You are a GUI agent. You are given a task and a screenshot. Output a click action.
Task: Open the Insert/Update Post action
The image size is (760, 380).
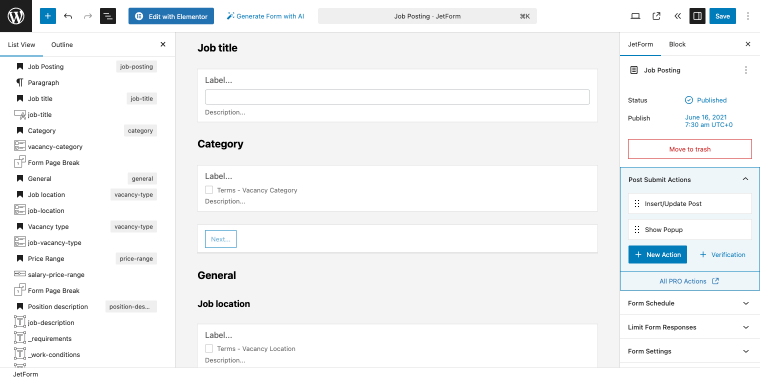690,204
